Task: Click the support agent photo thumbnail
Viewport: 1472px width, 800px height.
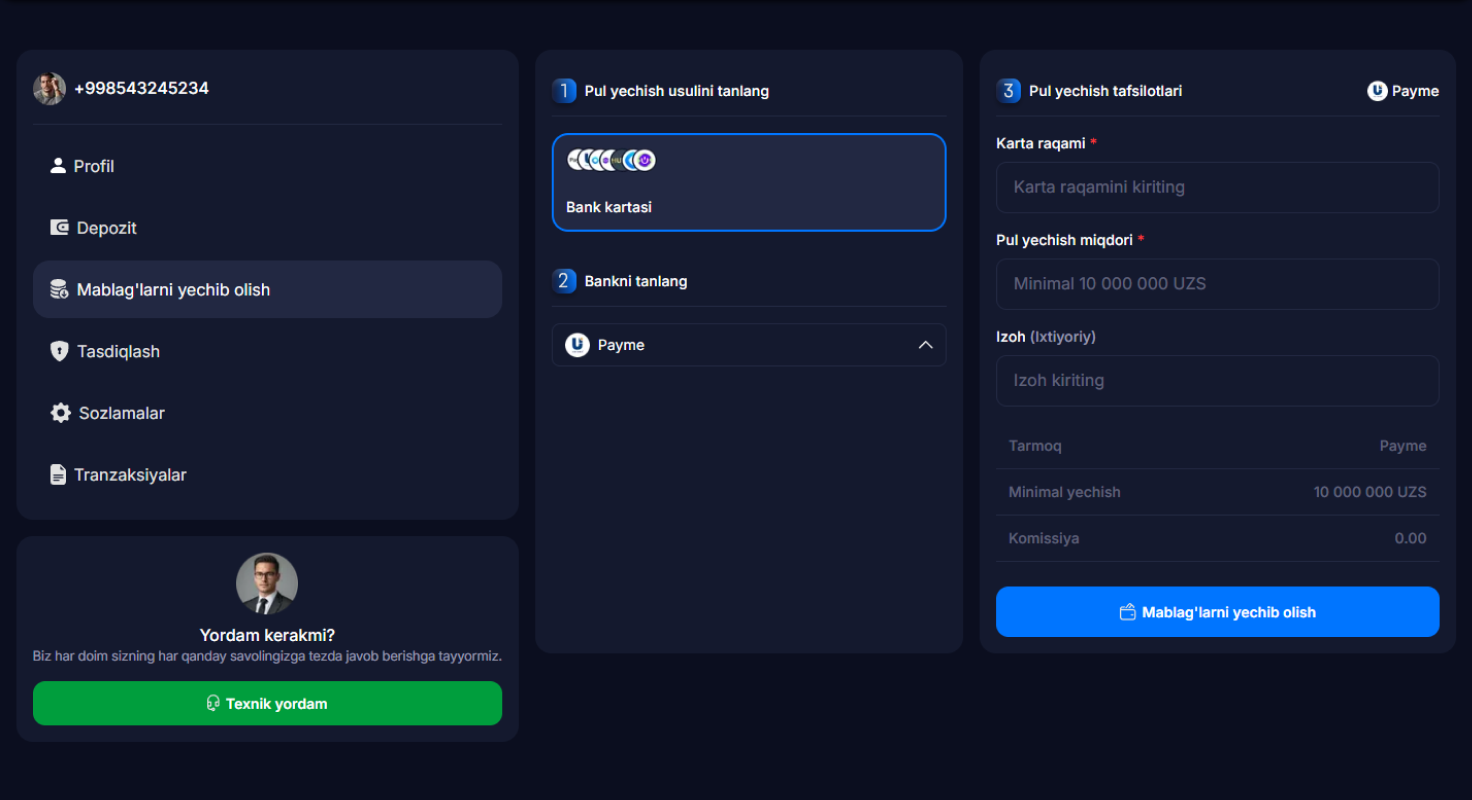Action: tap(267, 584)
